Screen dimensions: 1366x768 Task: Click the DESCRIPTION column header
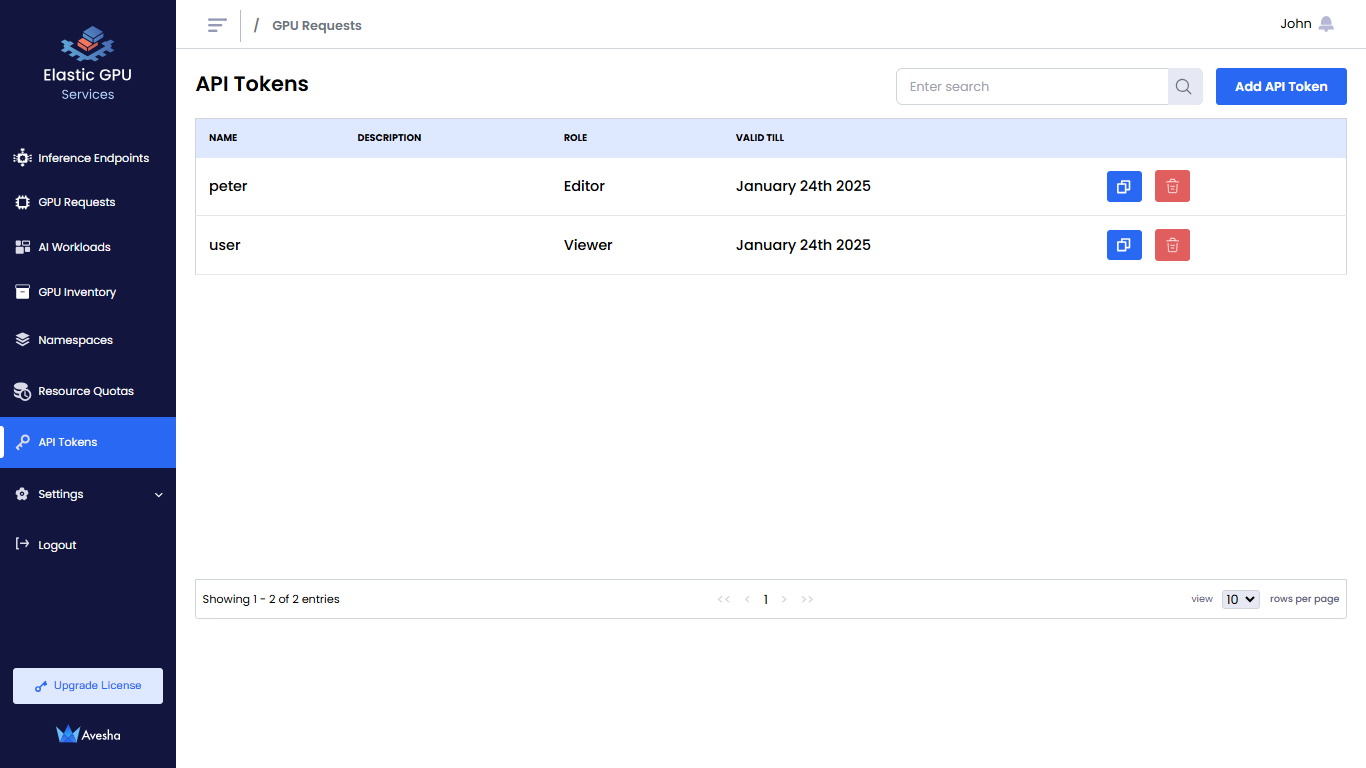tap(389, 138)
